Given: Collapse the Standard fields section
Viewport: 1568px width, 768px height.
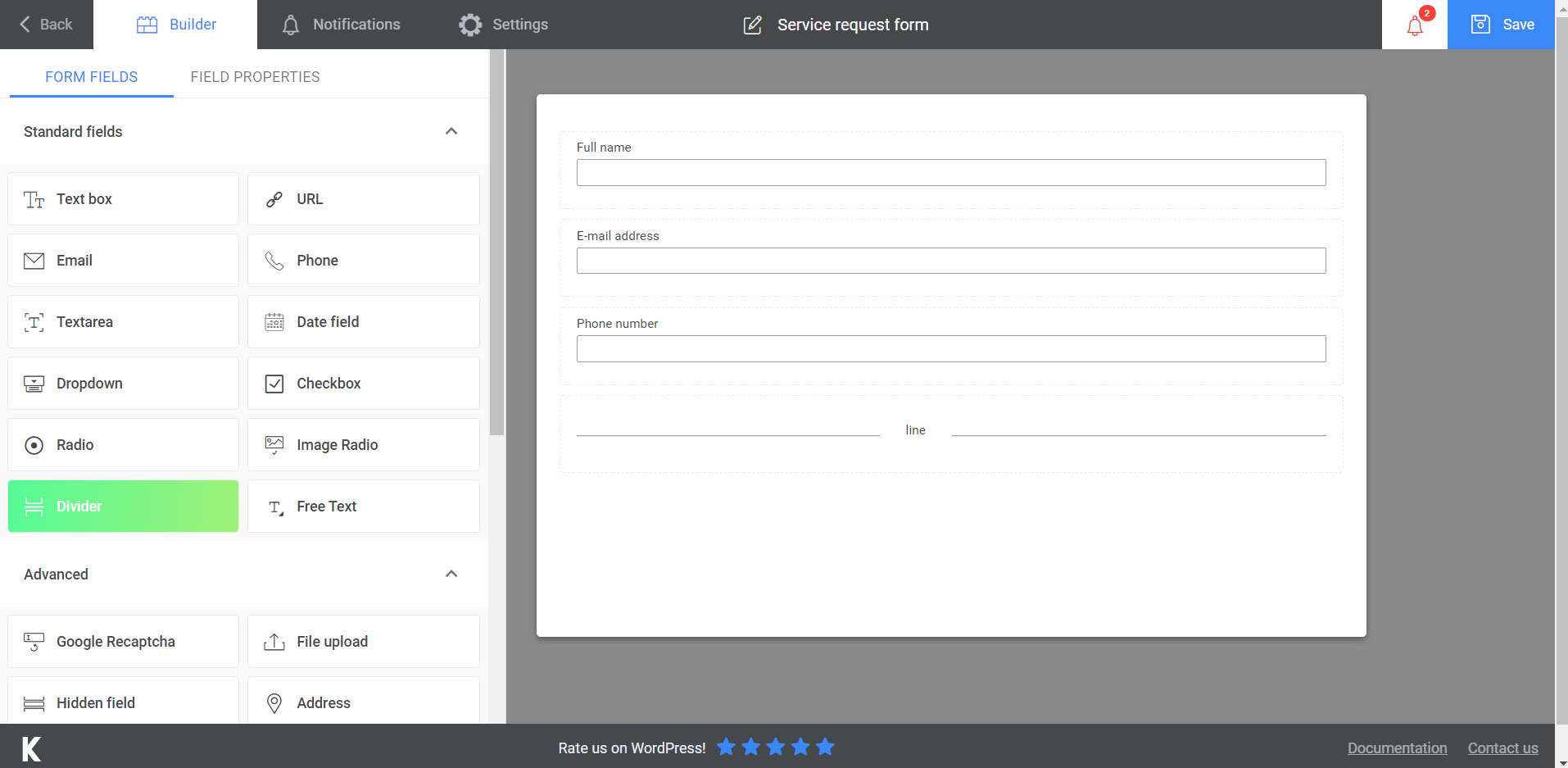Looking at the screenshot, I should point(451,131).
